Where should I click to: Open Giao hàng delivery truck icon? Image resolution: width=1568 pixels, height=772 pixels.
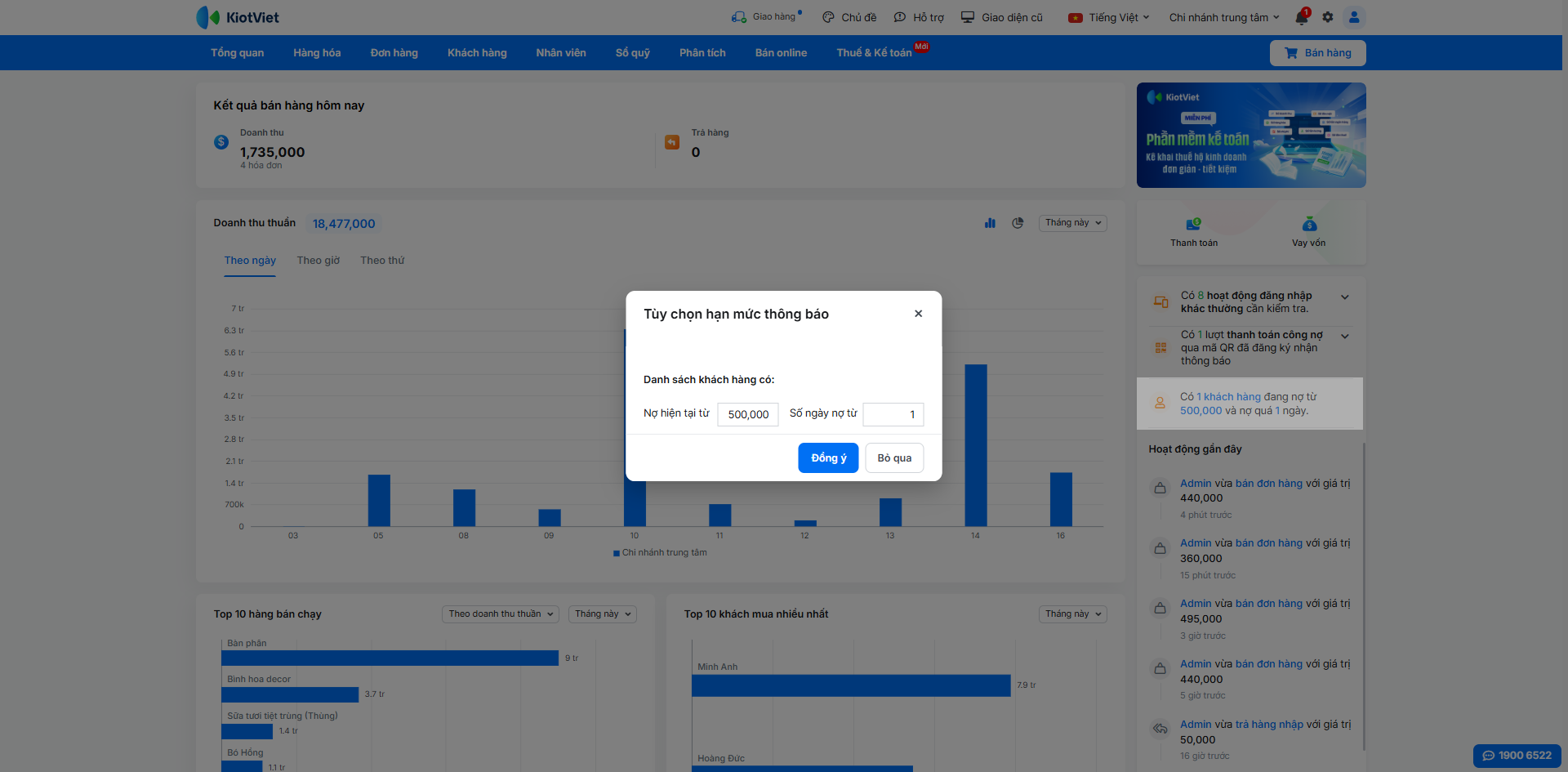[x=739, y=17]
